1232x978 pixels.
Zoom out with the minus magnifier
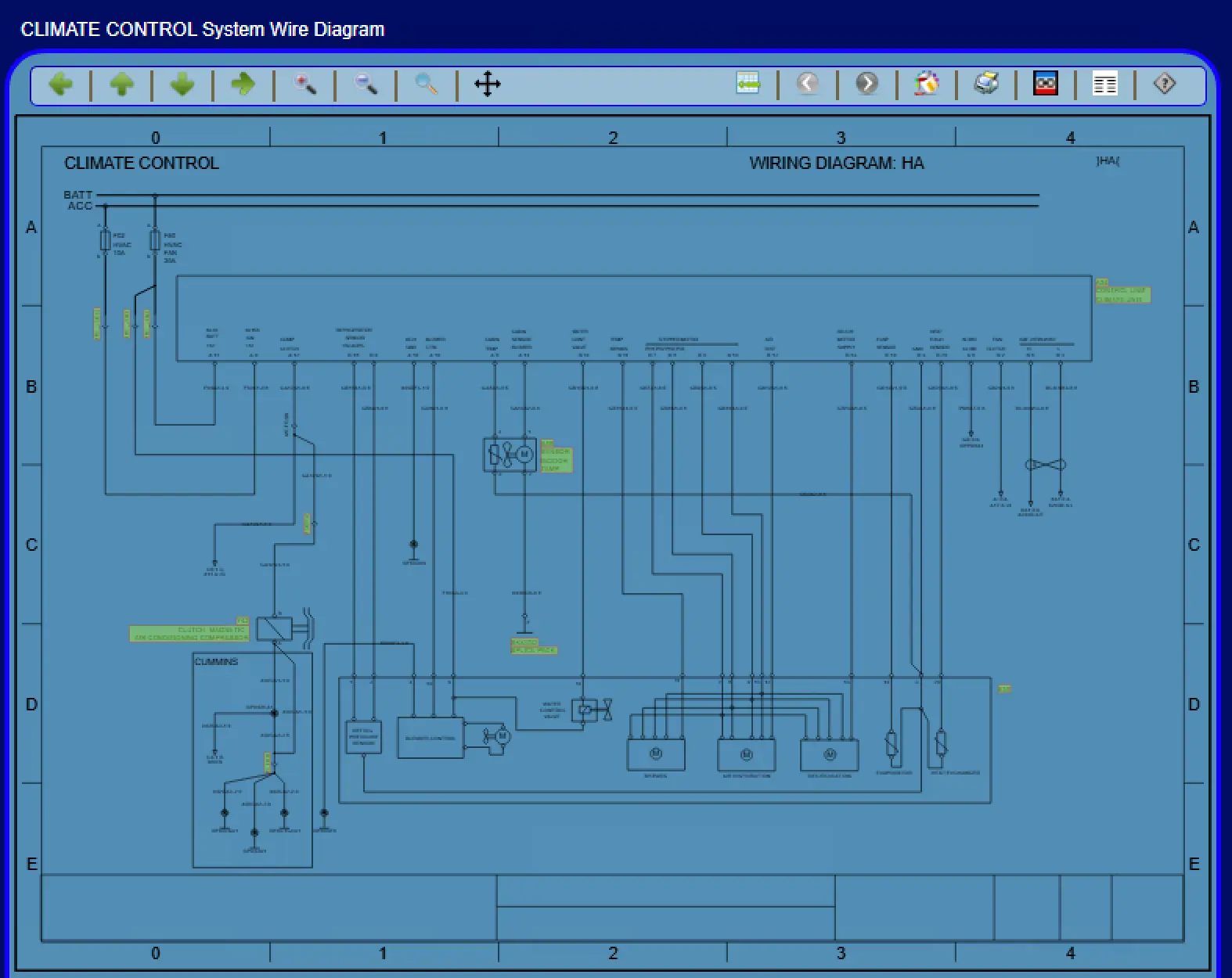point(366,84)
